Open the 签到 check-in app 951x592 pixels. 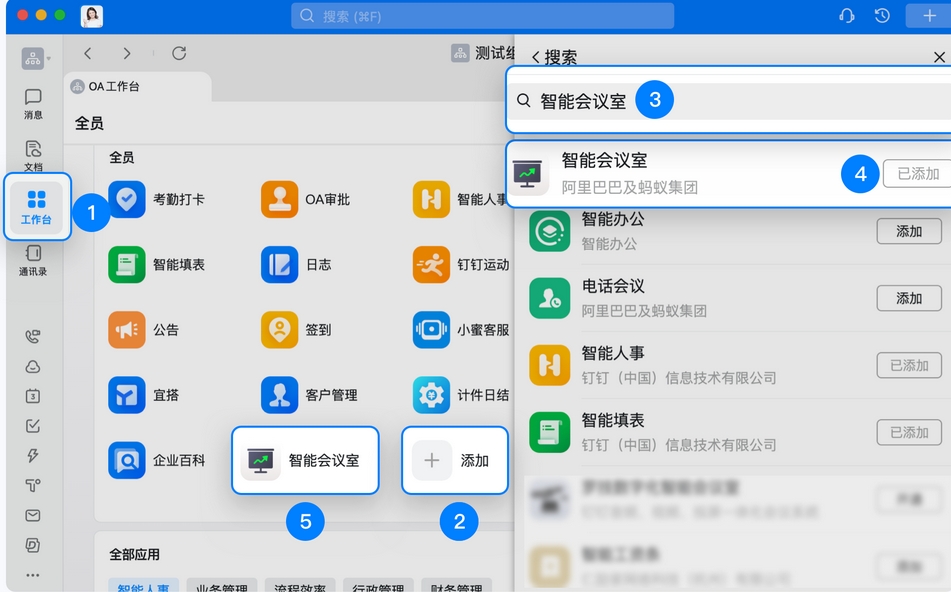tap(296, 329)
